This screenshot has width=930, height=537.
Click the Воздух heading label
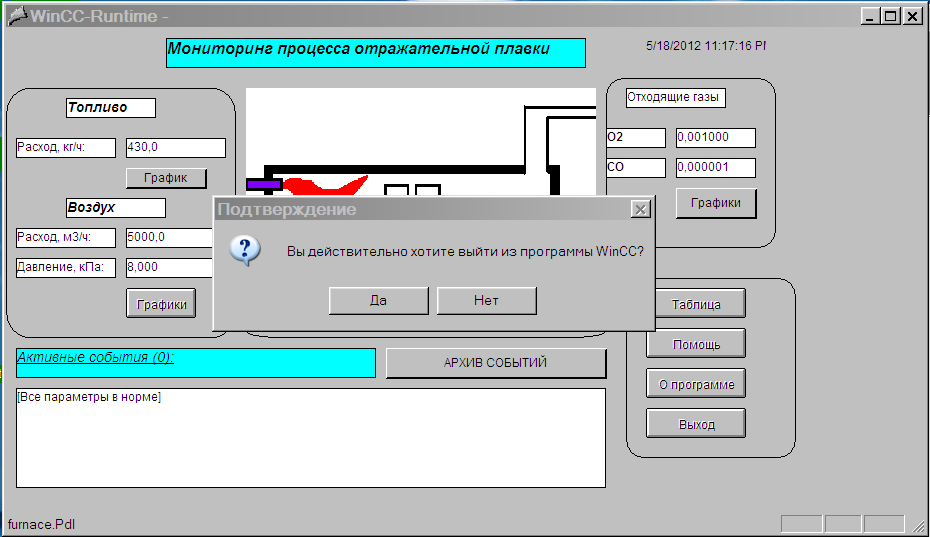click(x=116, y=208)
